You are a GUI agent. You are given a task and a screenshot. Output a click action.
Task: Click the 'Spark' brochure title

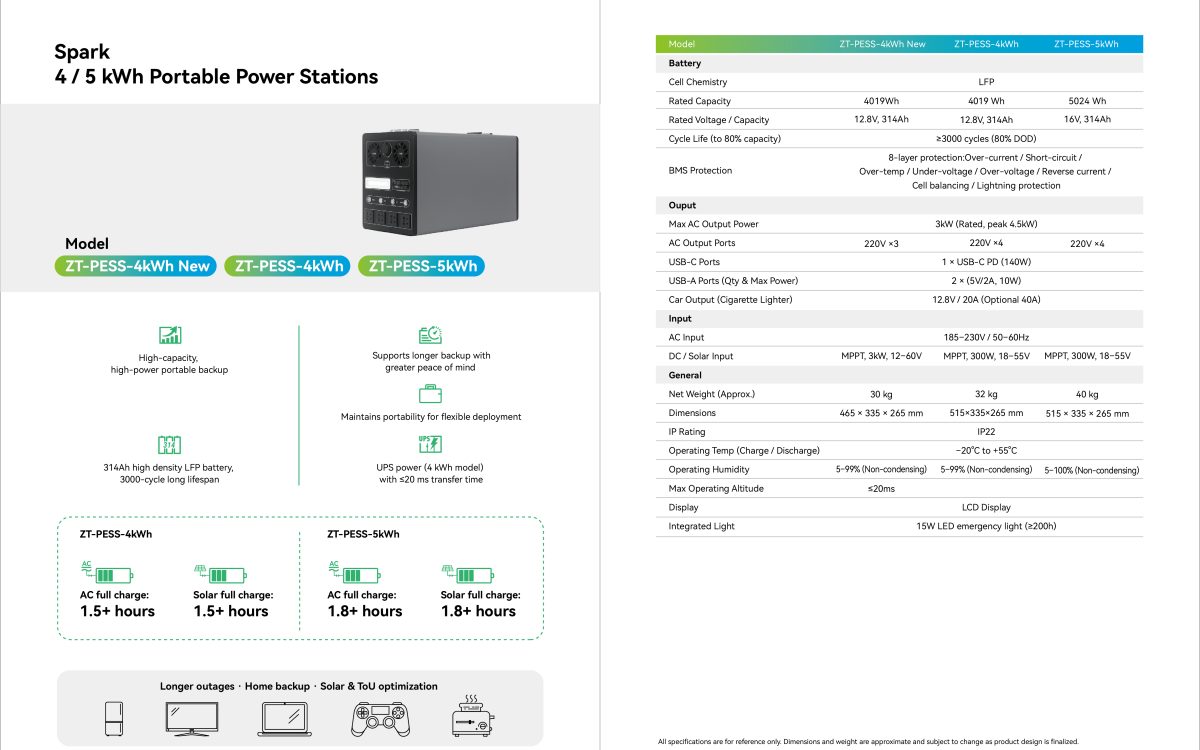tap(82, 52)
